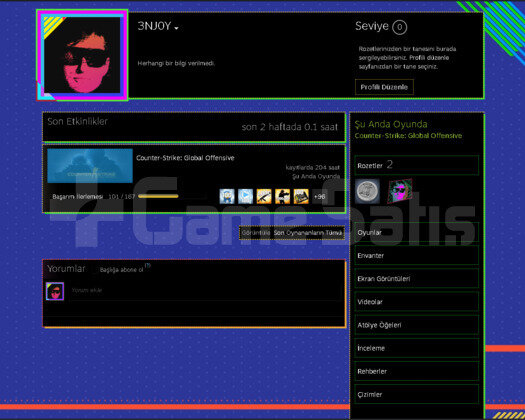Open the blue ribbon medal achievement icon
525x420 pixels.
click(227, 196)
